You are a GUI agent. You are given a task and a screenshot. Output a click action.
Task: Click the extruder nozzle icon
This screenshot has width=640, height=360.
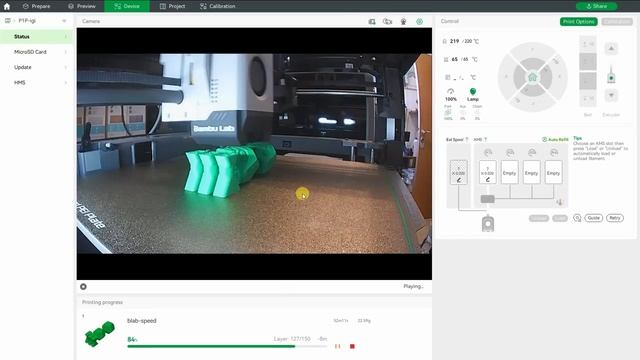tap(611, 75)
